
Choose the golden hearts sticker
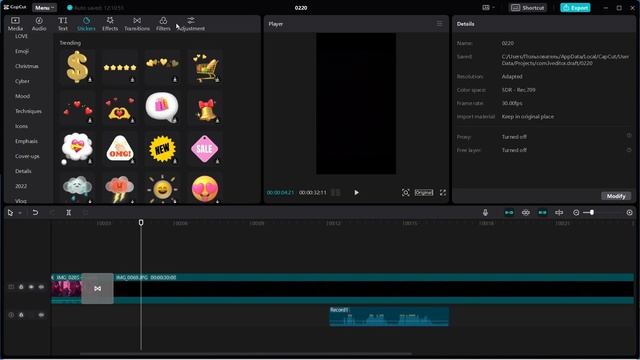point(162,67)
